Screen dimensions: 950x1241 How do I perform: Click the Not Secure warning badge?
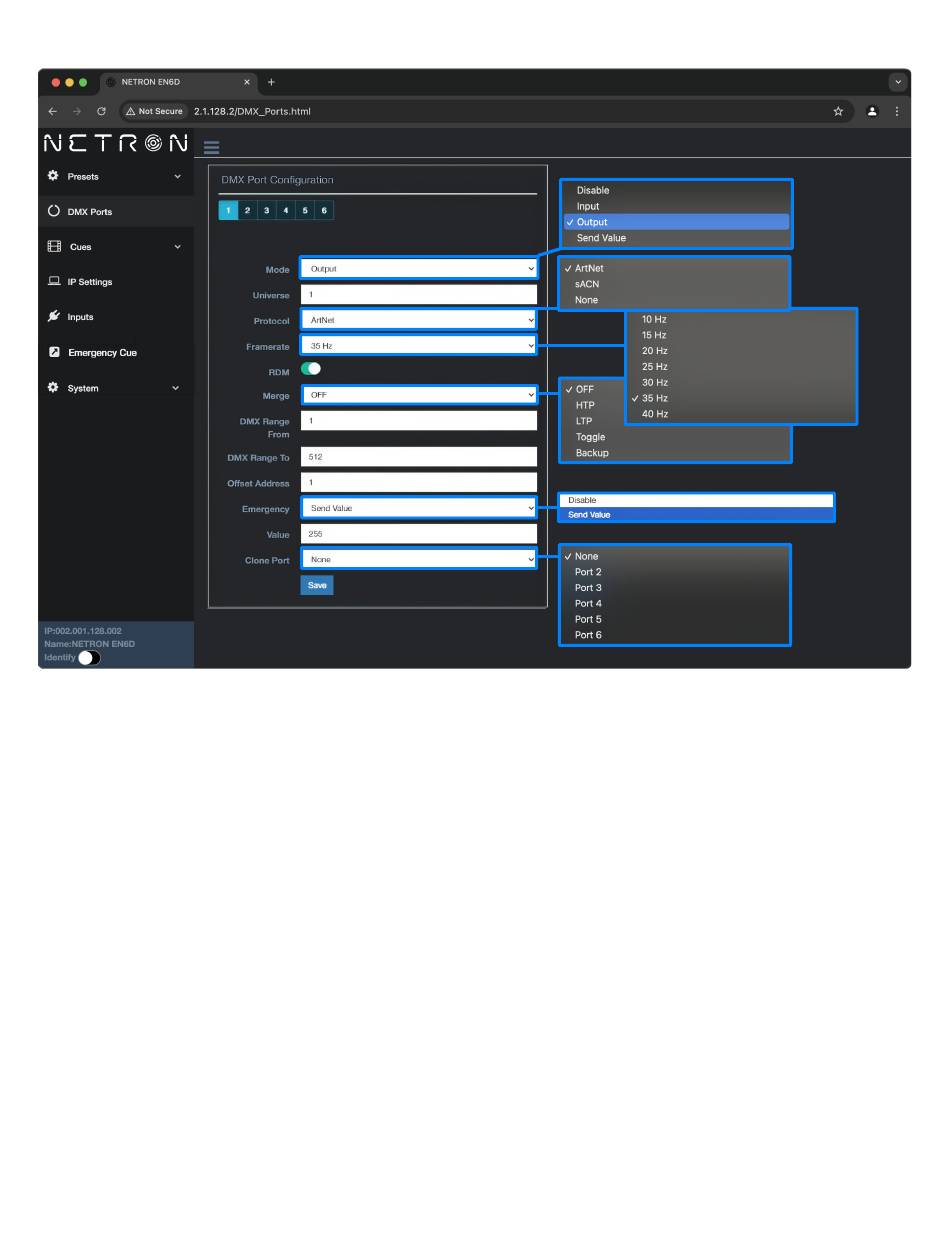[154, 111]
